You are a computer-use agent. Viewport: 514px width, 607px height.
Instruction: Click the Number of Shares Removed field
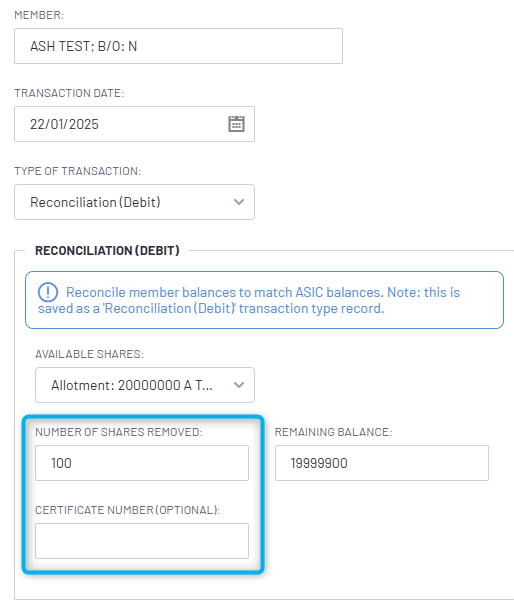(x=142, y=463)
